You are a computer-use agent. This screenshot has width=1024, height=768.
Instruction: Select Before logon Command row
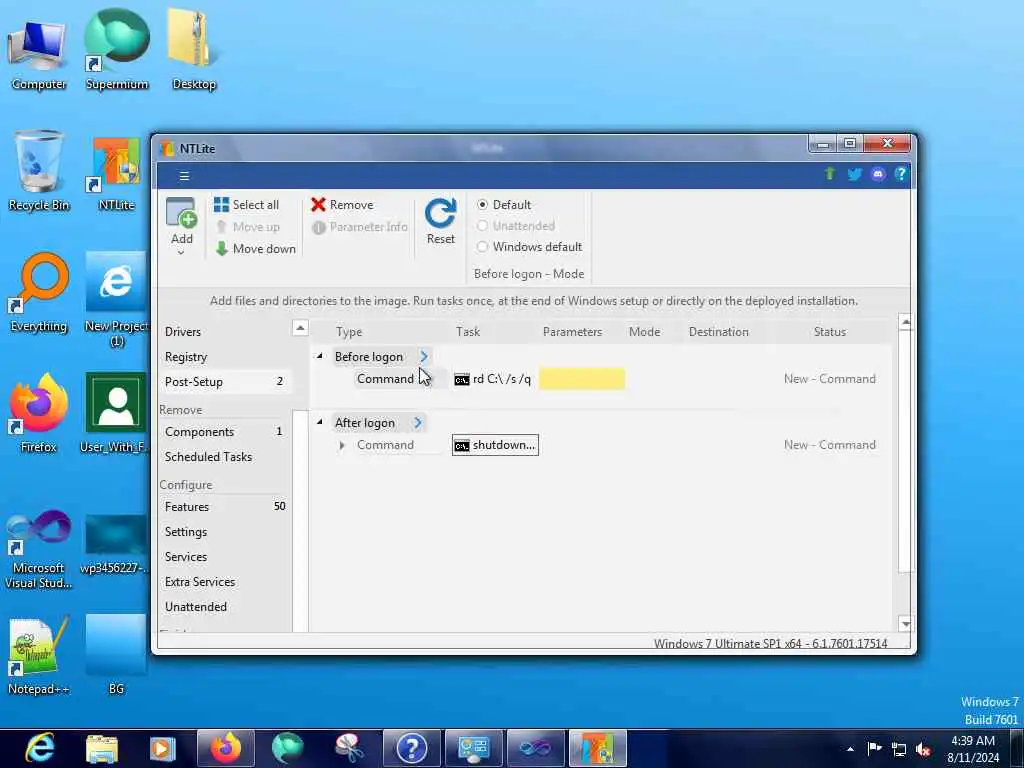pyautogui.click(x=385, y=379)
